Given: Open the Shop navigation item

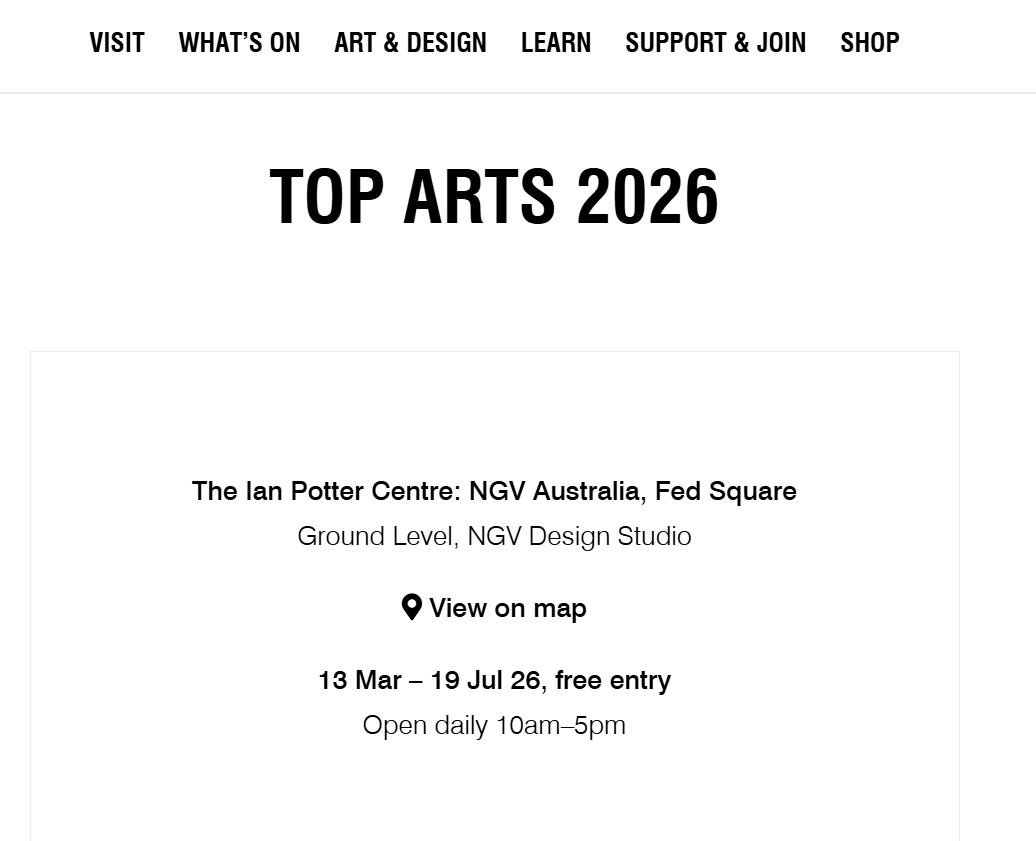Looking at the screenshot, I should point(869,43).
